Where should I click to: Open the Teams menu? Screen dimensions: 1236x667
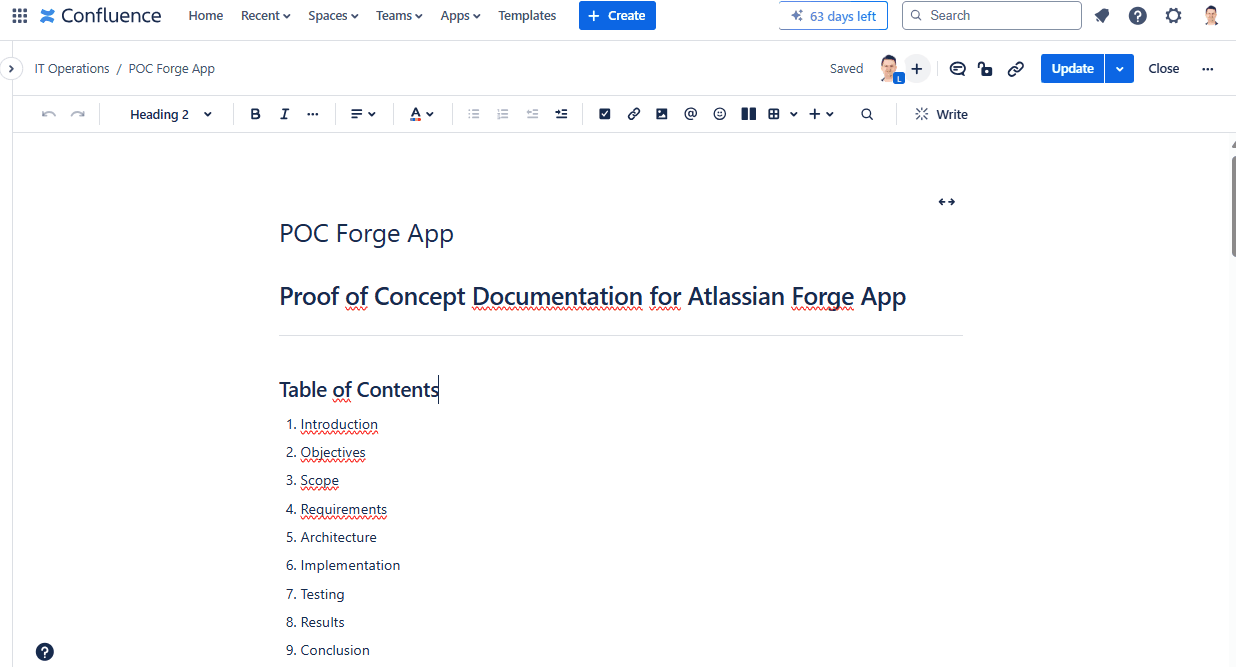(399, 16)
